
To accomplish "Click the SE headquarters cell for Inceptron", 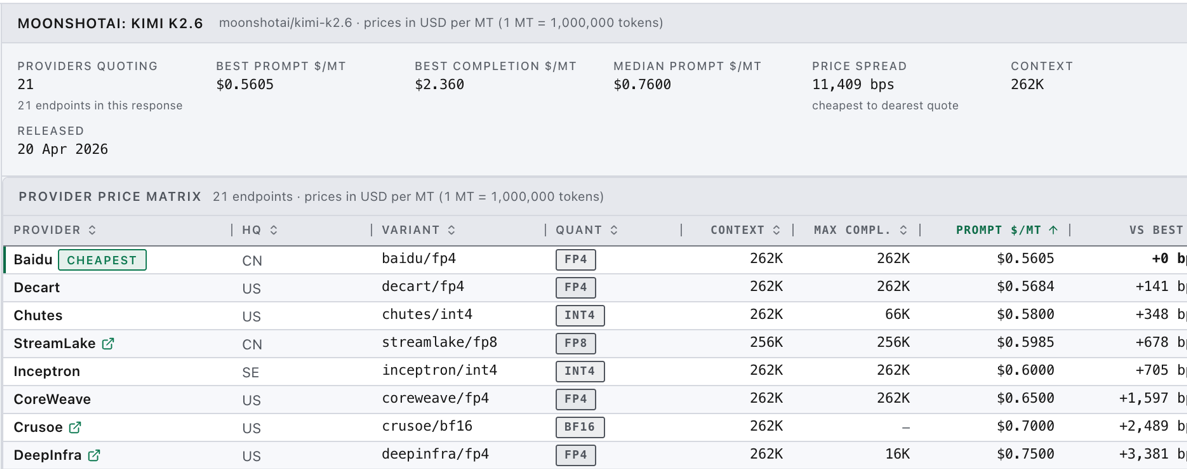I will (x=251, y=371).
